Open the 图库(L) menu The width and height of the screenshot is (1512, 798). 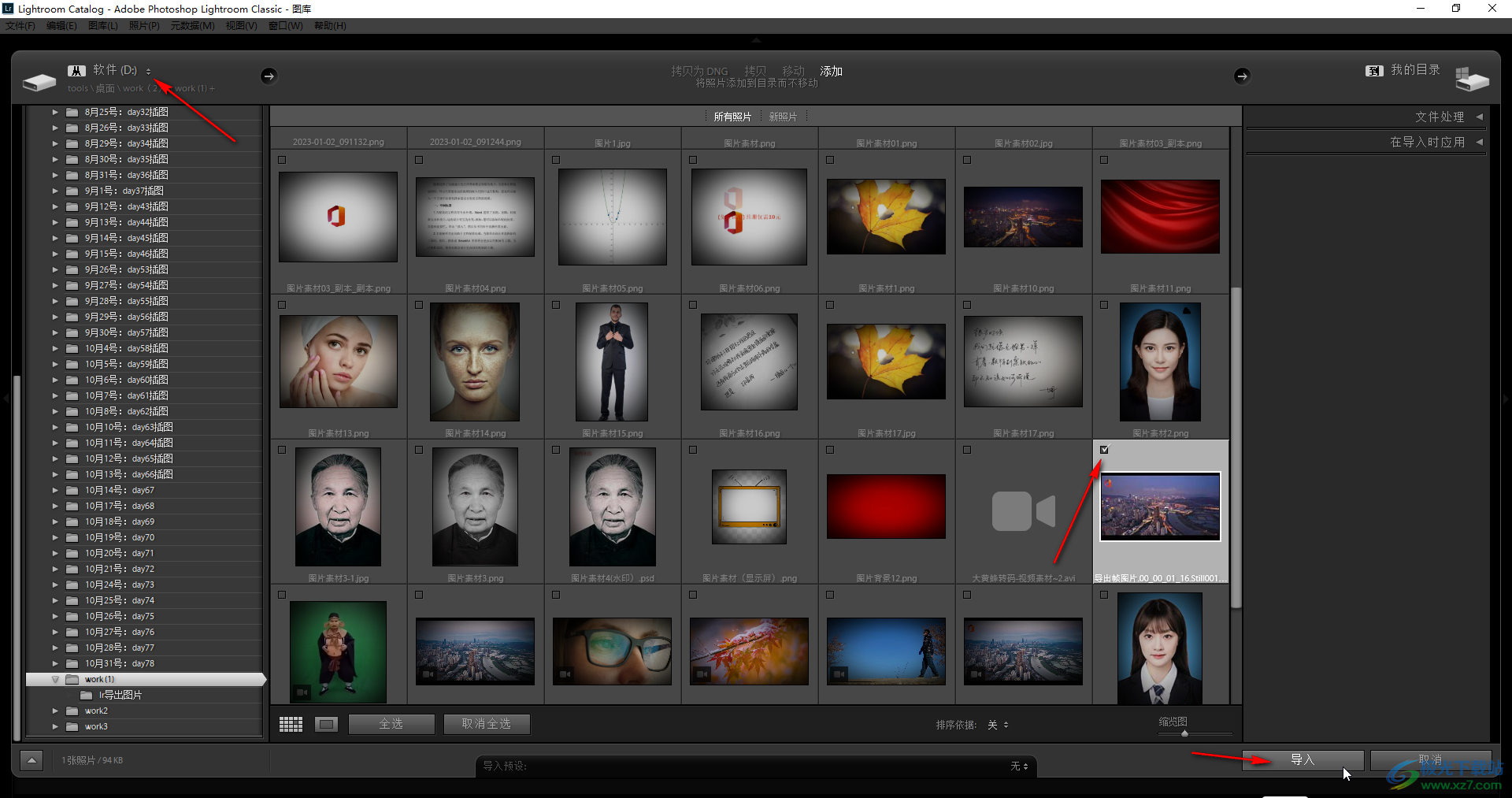click(x=103, y=26)
